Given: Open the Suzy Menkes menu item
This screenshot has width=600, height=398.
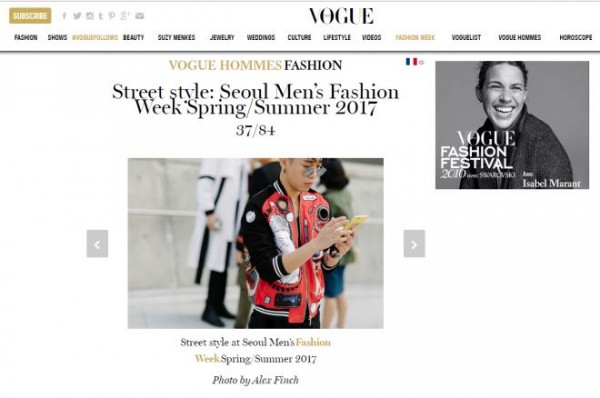Looking at the screenshot, I should click(176, 38).
